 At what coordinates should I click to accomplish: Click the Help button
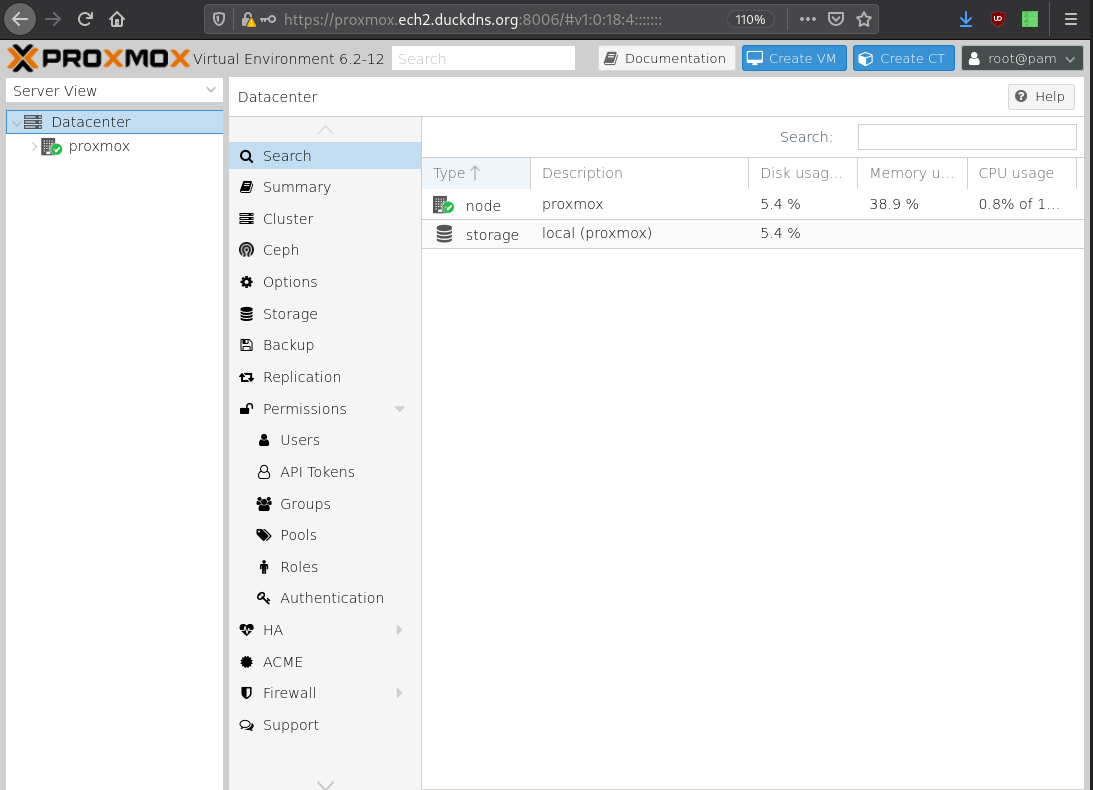pos(1041,96)
